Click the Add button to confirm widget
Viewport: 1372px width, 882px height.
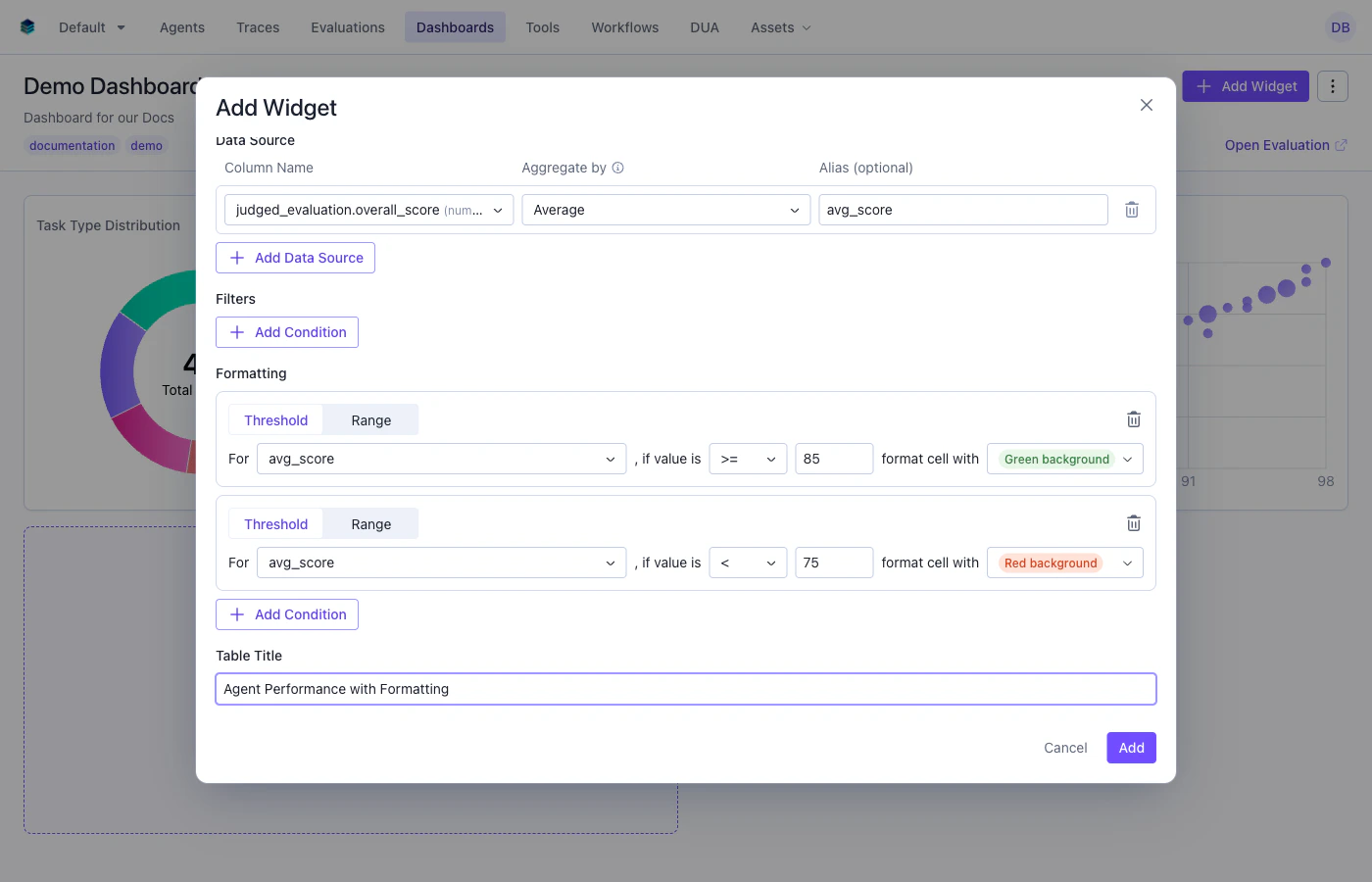coord(1131,748)
